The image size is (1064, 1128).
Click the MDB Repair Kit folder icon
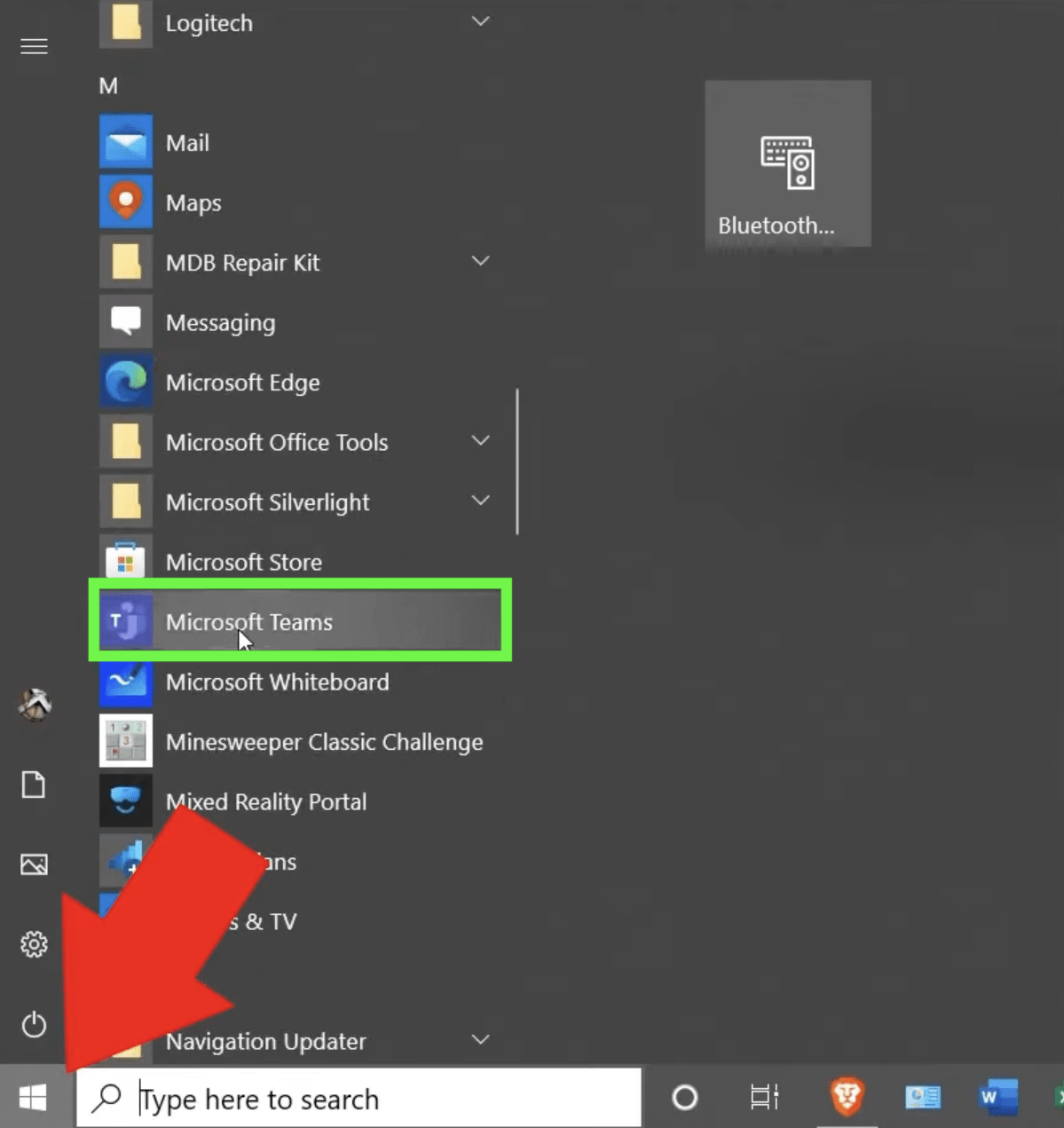(x=125, y=262)
